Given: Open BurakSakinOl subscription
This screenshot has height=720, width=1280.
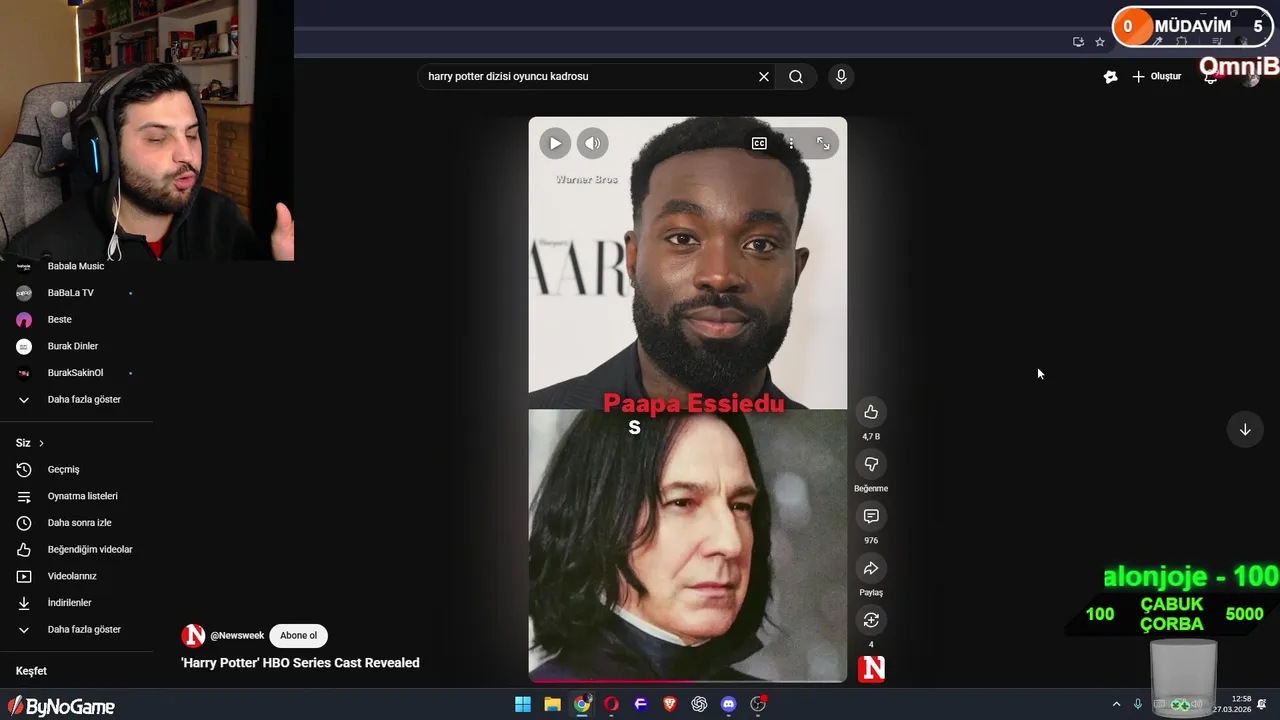Looking at the screenshot, I should 76,373.
